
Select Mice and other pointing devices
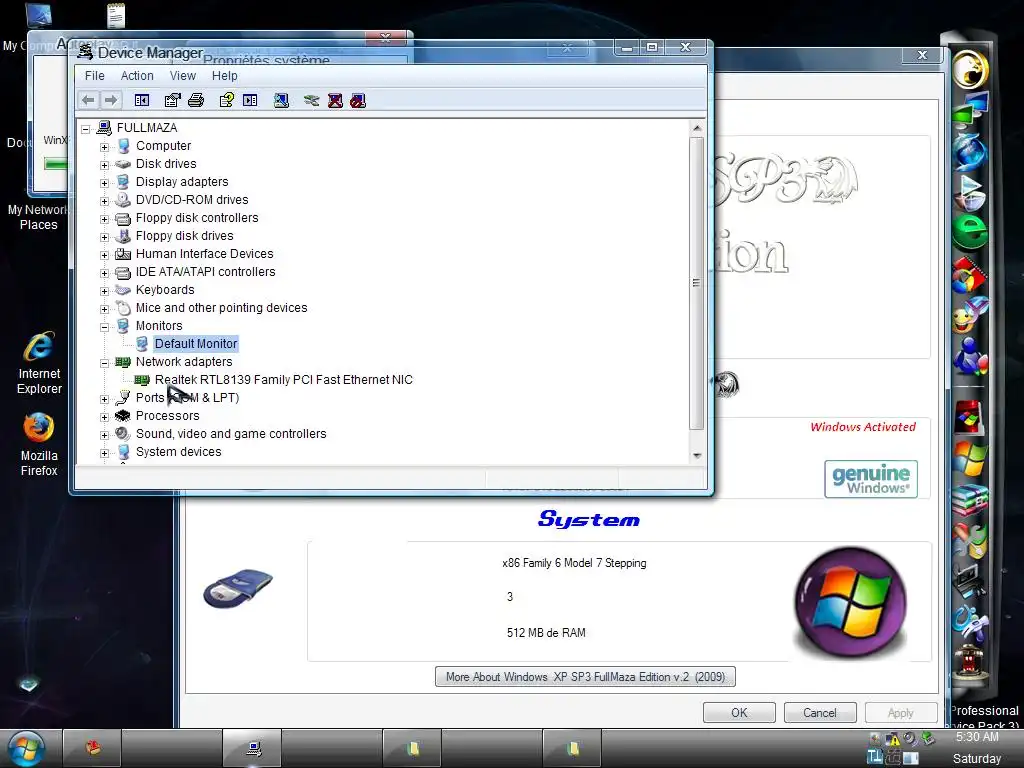click(221, 308)
